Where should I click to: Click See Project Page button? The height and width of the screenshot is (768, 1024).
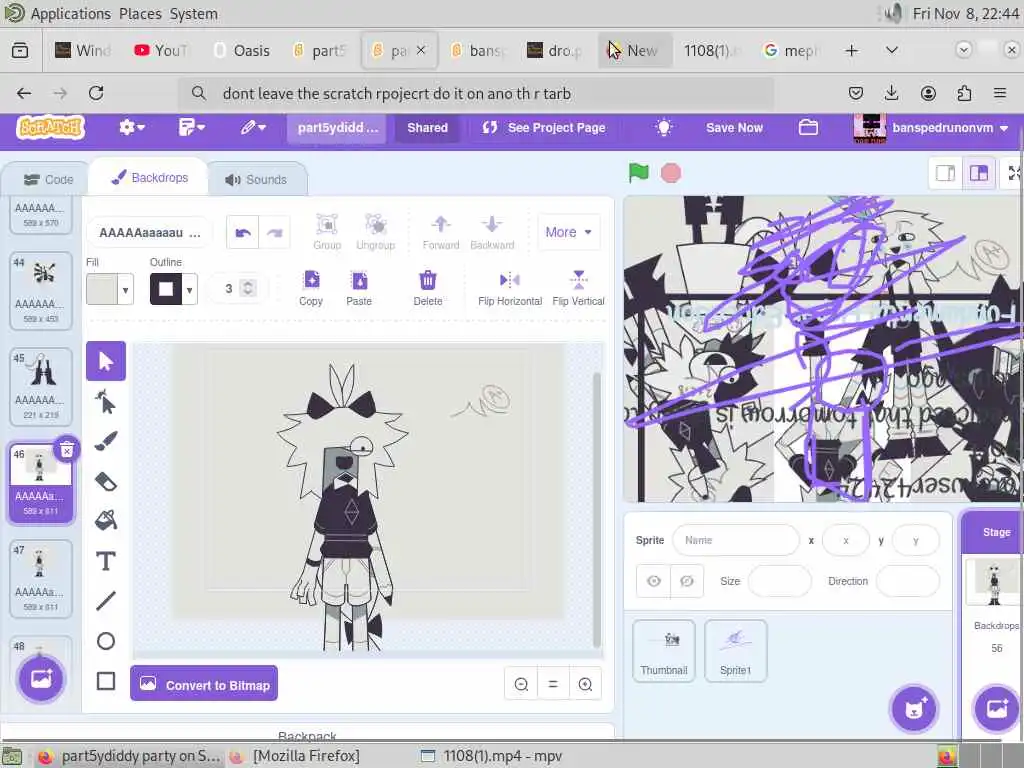click(544, 127)
